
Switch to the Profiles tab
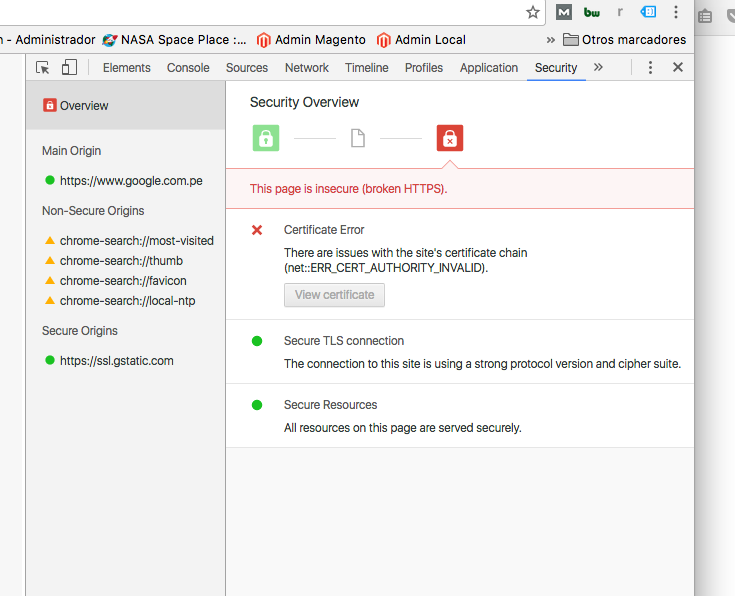424,68
